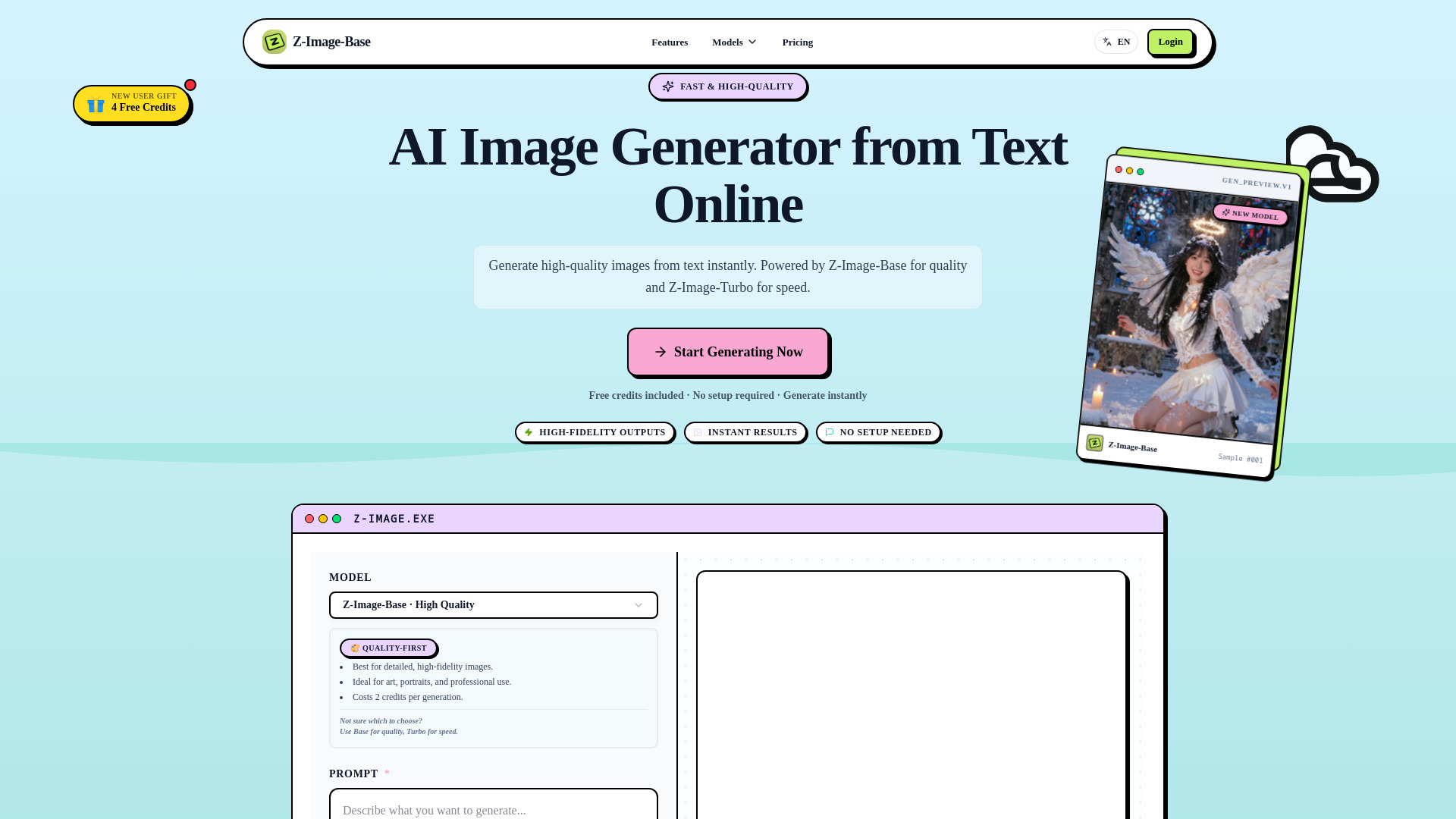Click the red traffic-light dot on Z-IMAGE.EXE window
Image resolution: width=1456 pixels, height=819 pixels.
click(309, 519)
